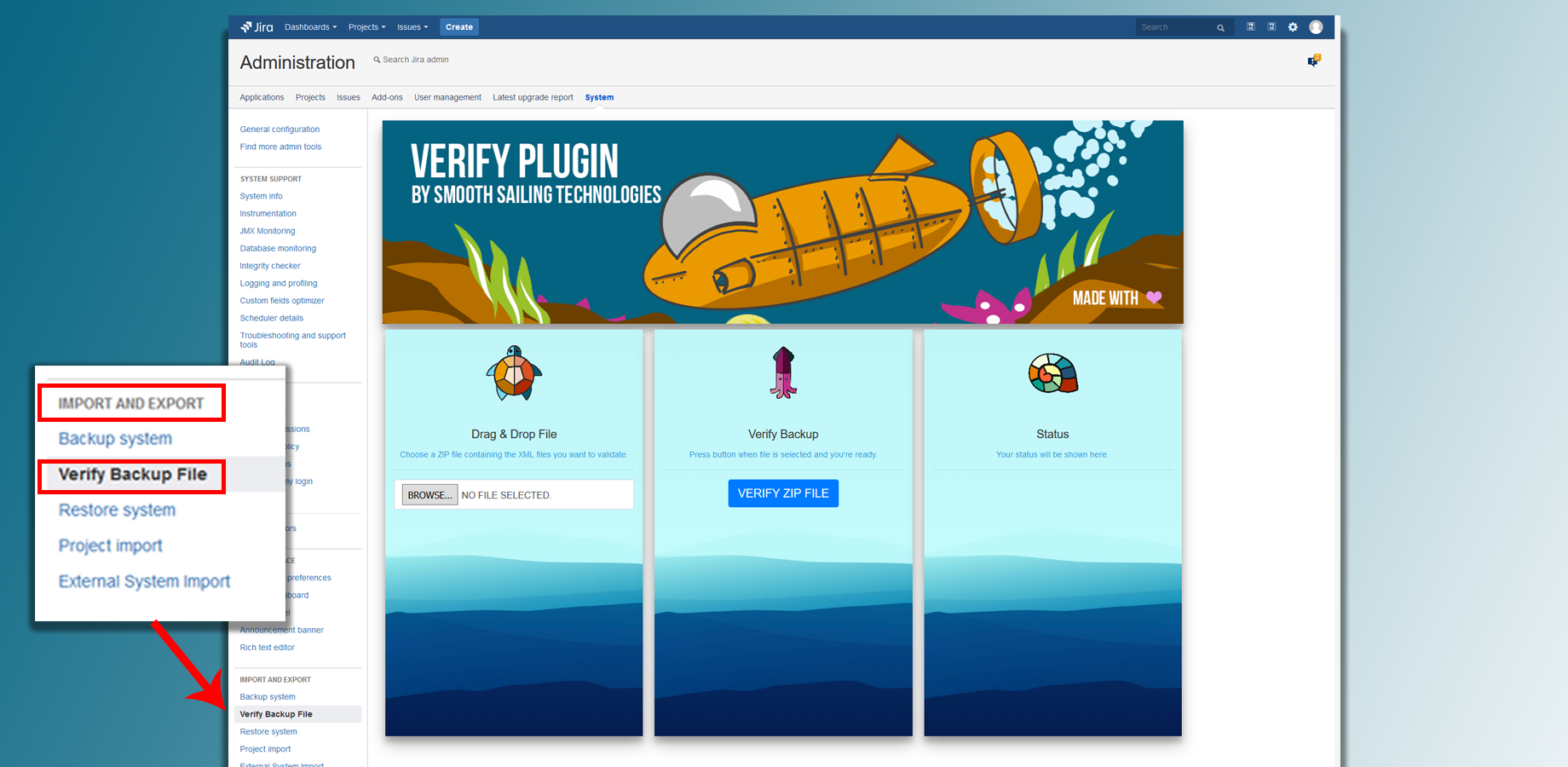
Task: Click the VERIFY ZIP FILE button
Action: (783, 493)
